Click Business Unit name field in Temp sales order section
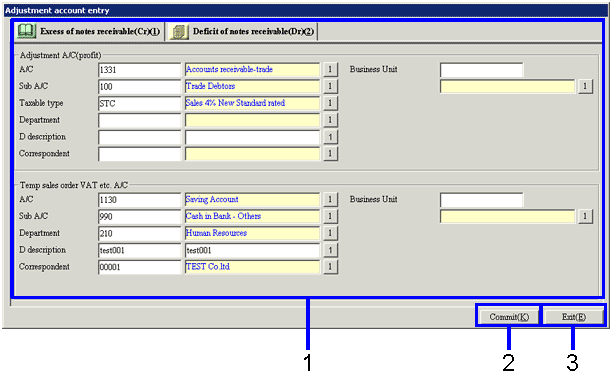 point(507,217)
